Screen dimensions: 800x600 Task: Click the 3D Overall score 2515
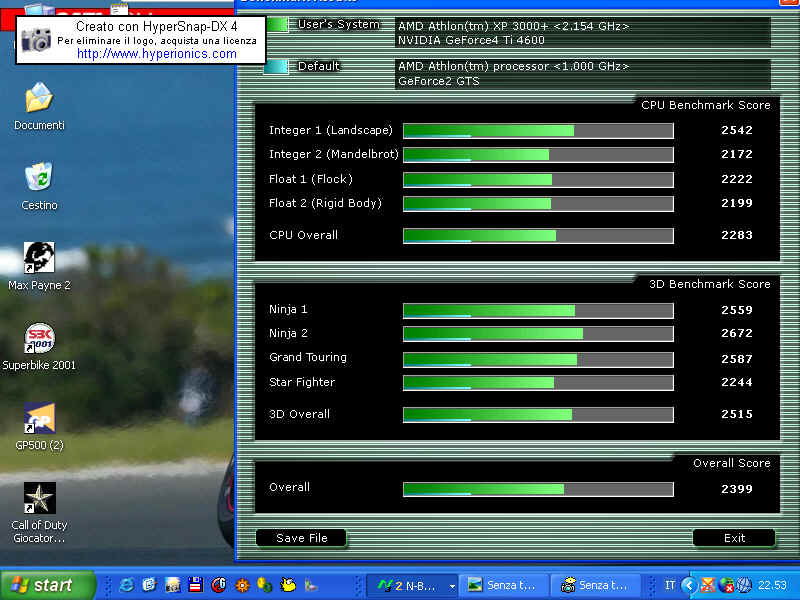point(737,414)
